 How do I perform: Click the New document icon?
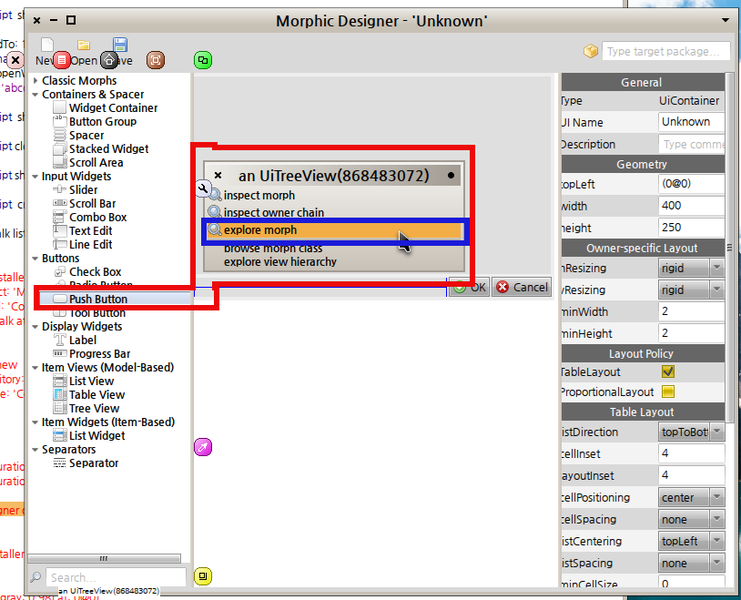47,45
